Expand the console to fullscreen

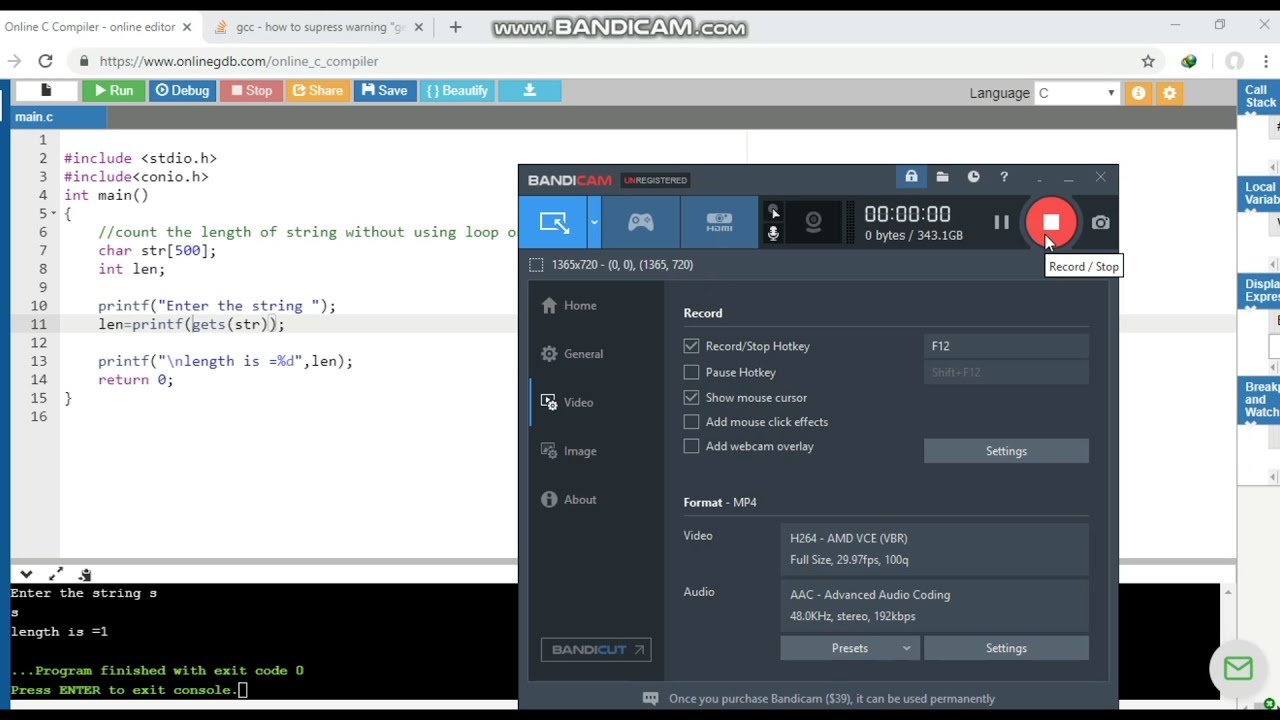click(x=56, y=574)
